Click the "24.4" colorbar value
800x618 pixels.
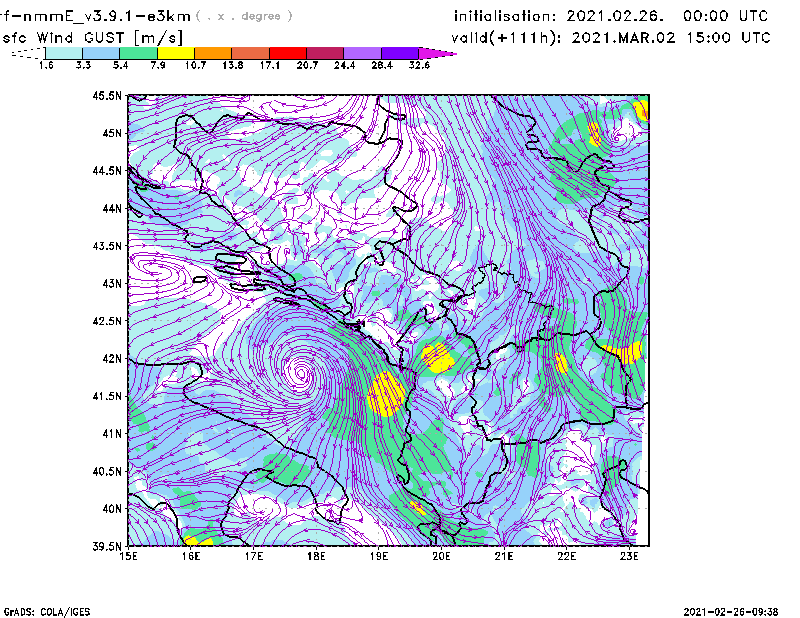[x=344, y=65]
